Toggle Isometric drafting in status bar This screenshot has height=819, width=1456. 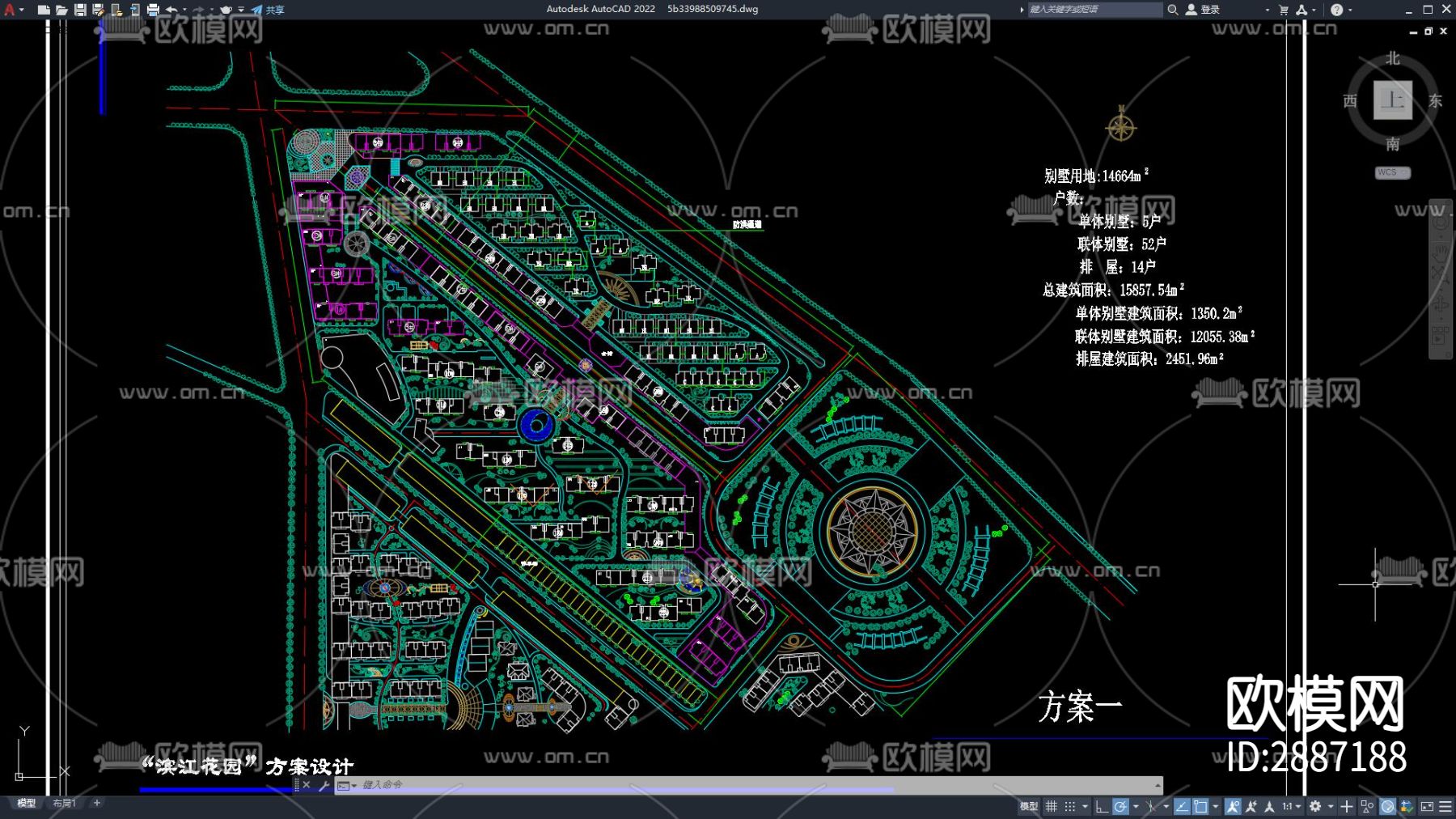(x=1151, y=806)
